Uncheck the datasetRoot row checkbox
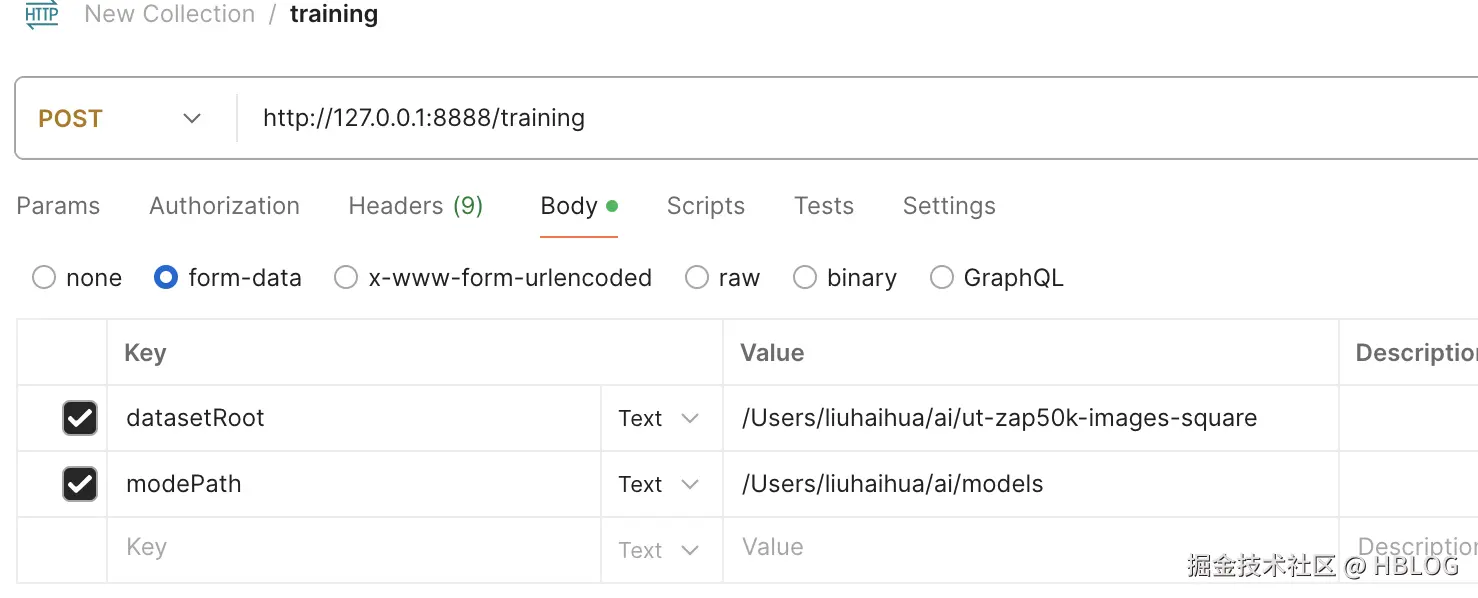The image size is (1478, 598). (x=80, y=418)
